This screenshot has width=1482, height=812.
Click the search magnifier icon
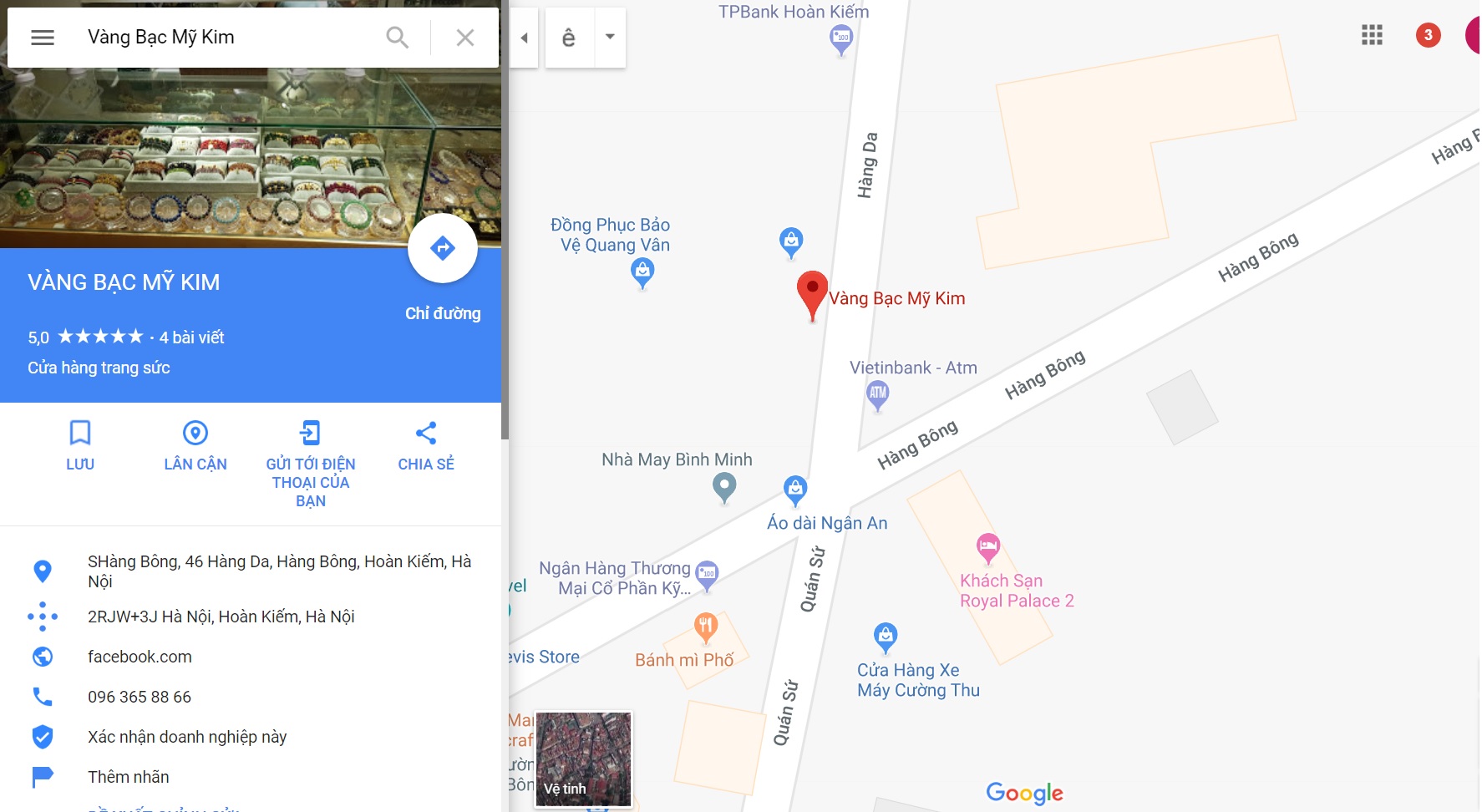[x=397, y=38]
